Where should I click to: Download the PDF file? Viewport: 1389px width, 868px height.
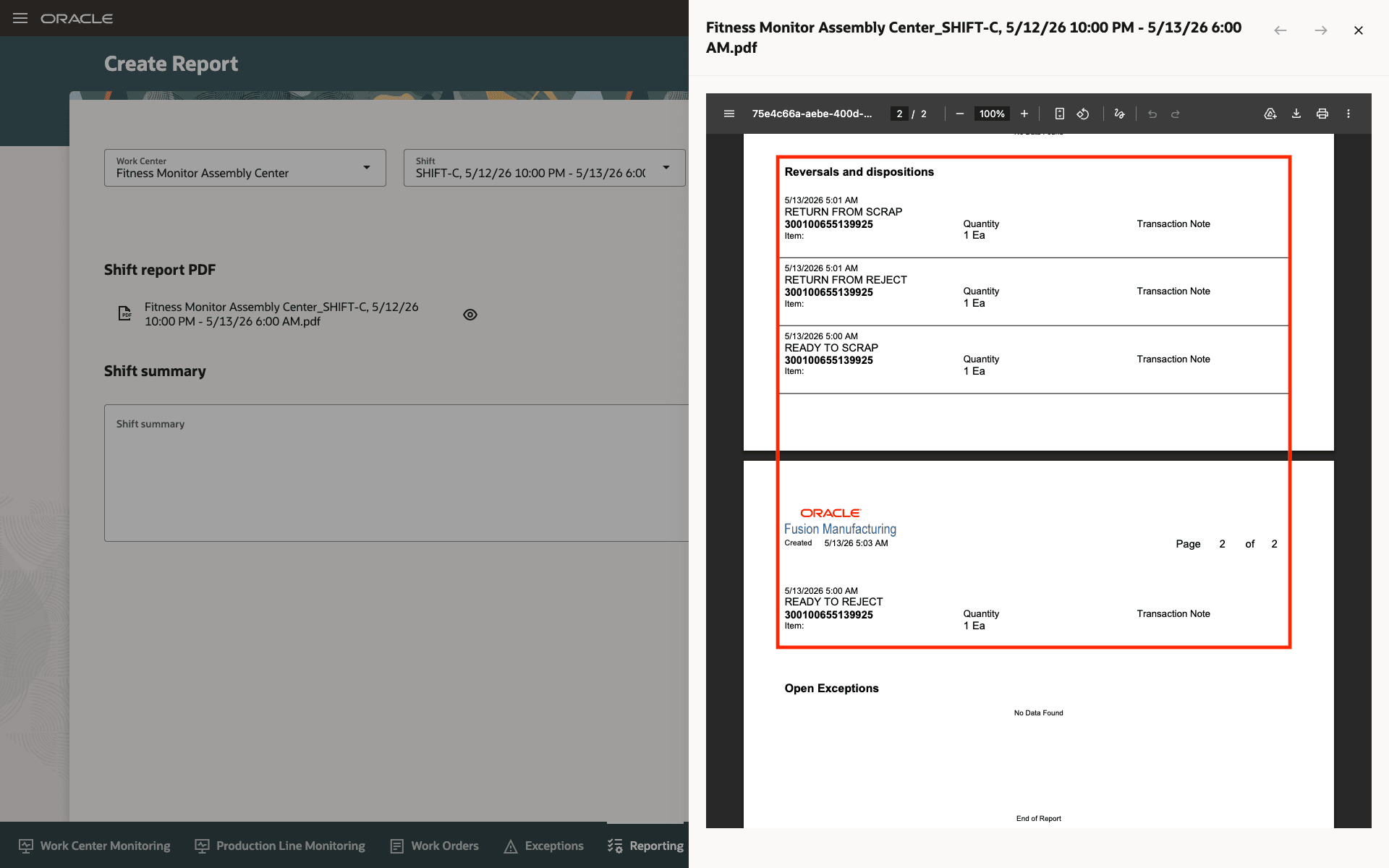point(1296,114)
